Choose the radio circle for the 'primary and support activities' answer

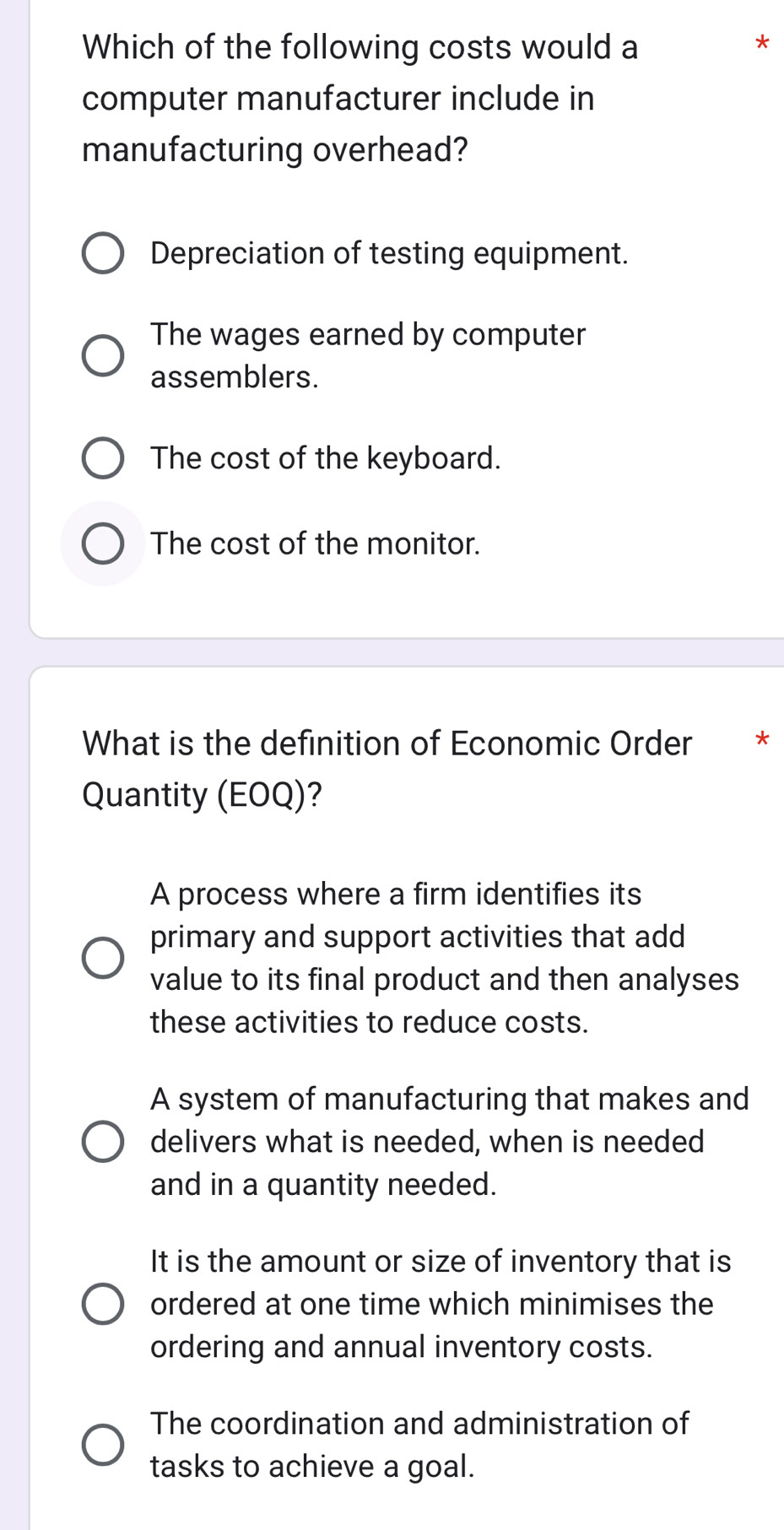coord(103,958)
